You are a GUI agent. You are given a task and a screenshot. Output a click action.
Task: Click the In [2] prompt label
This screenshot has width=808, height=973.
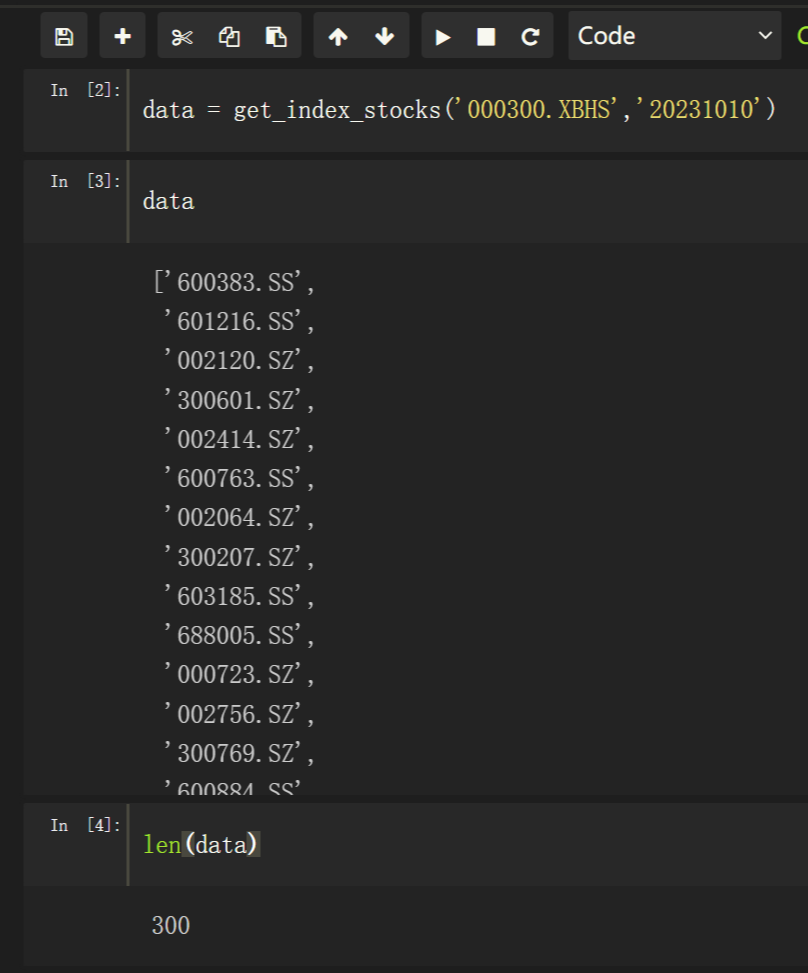(85, 91)
